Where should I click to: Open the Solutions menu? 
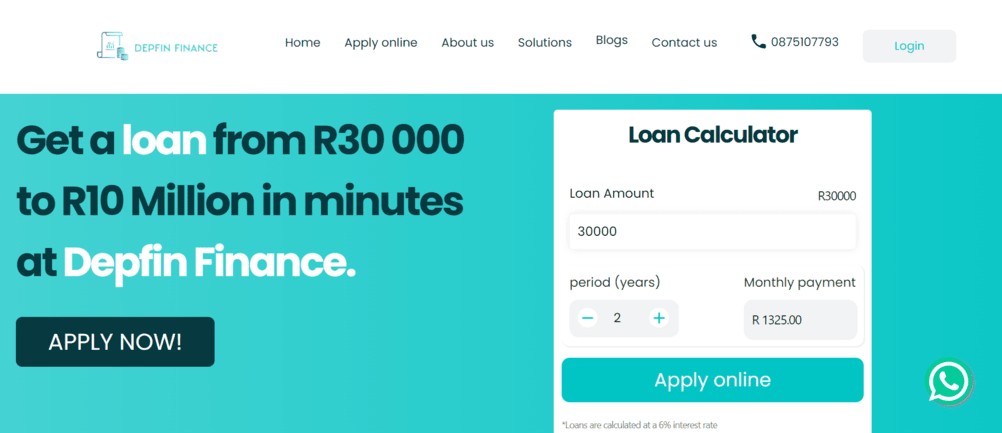(x=544, y=43)
